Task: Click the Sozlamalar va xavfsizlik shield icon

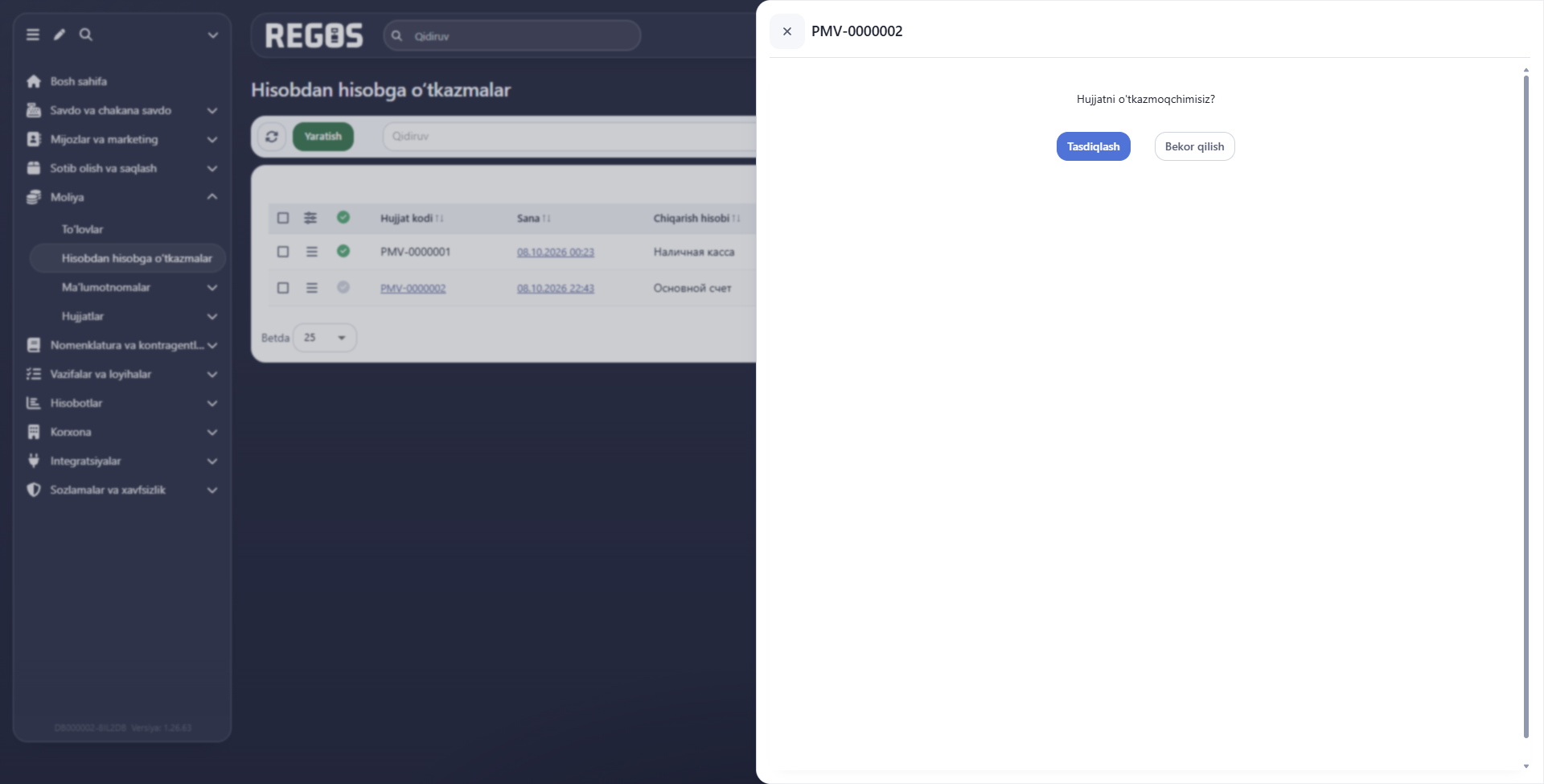Action: click(x=34, y=490)
